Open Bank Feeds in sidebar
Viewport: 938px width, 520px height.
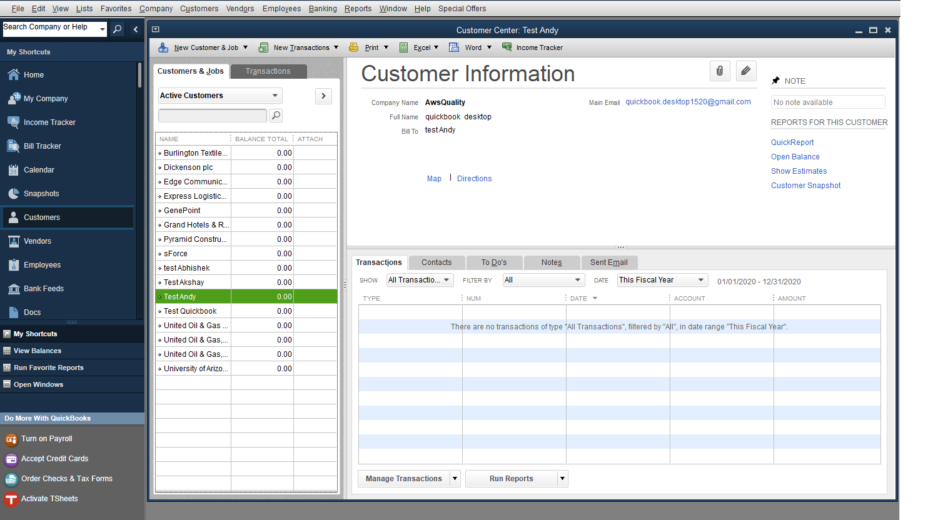[x=43, y=289]
